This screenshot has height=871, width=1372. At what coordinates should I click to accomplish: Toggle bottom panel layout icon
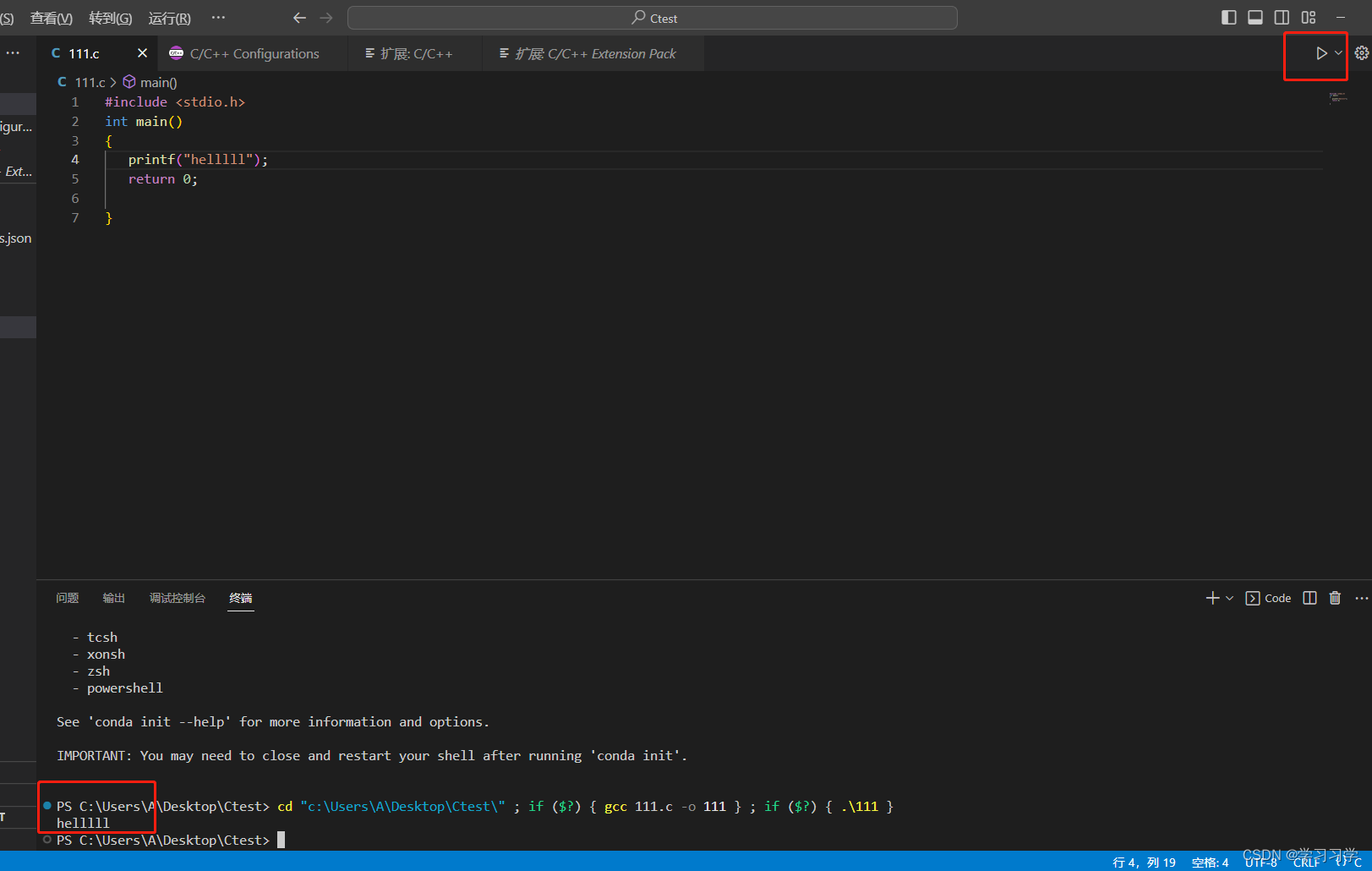1255,18
